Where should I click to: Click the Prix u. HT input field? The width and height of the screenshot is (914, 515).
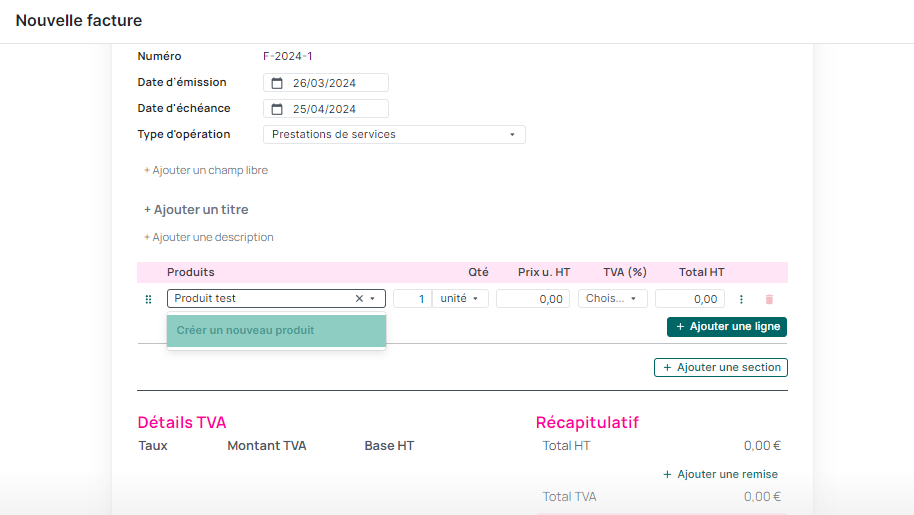point(533,299)
